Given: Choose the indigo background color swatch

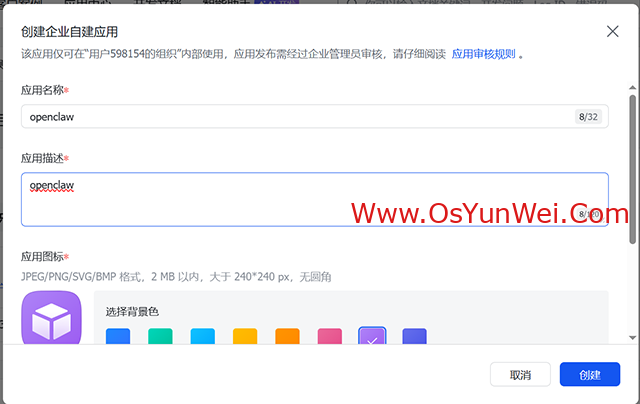Looking at the screenshot, I should 414,337.
